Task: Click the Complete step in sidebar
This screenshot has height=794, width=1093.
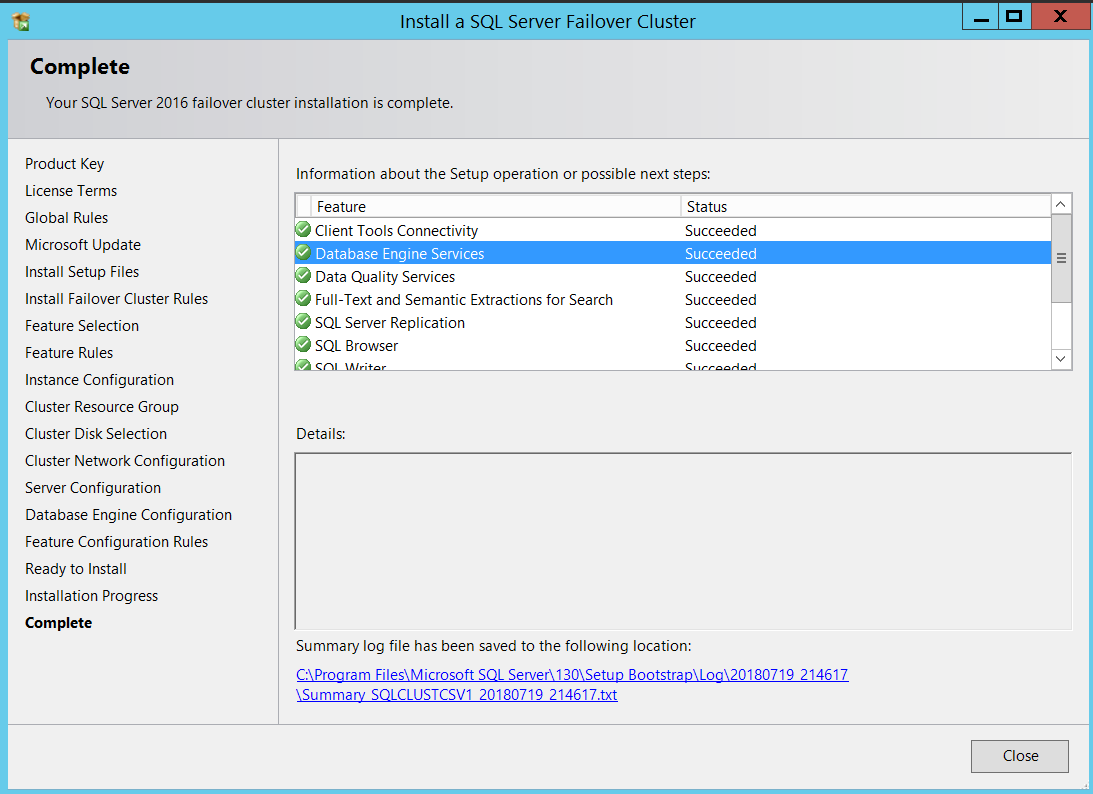Action: (59, 623)
